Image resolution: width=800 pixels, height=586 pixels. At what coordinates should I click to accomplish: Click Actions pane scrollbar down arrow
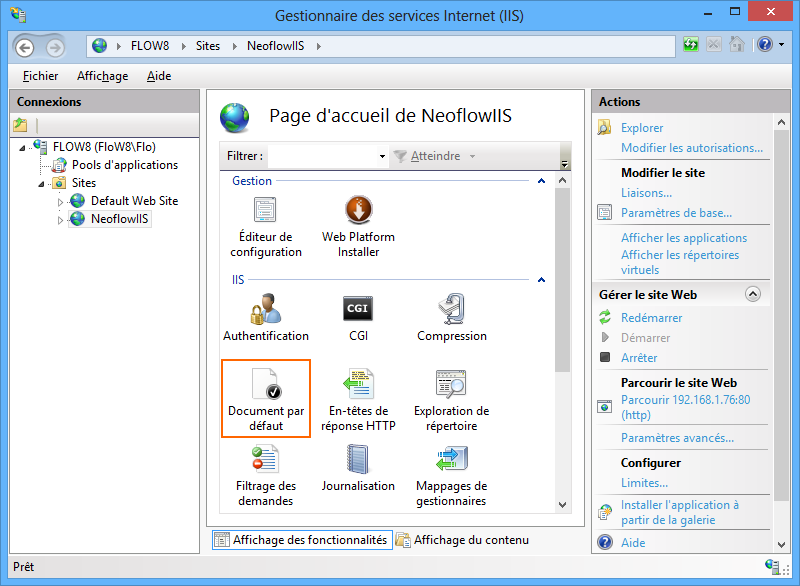pyautogui.click(x=781, y=545)
